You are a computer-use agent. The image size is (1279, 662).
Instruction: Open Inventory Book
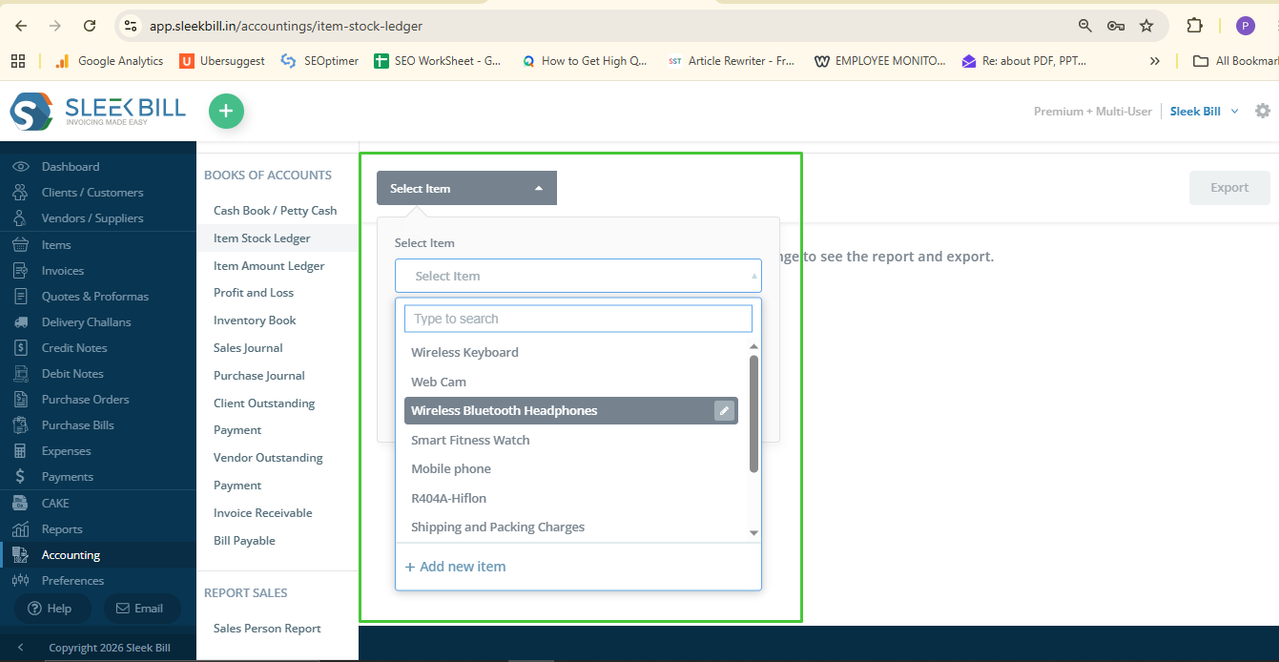pyautogui.click(x=255, y=320)
